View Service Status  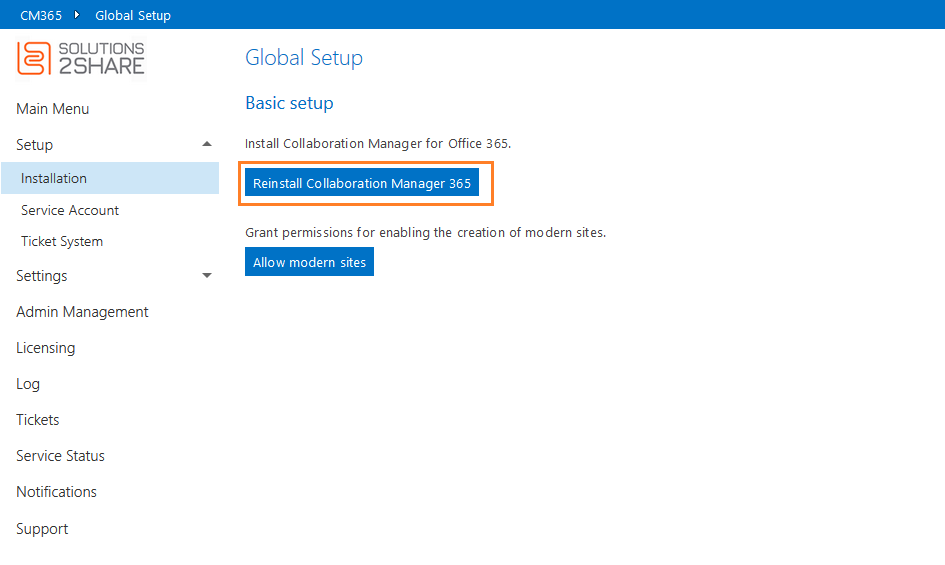(x=60, y=456)
